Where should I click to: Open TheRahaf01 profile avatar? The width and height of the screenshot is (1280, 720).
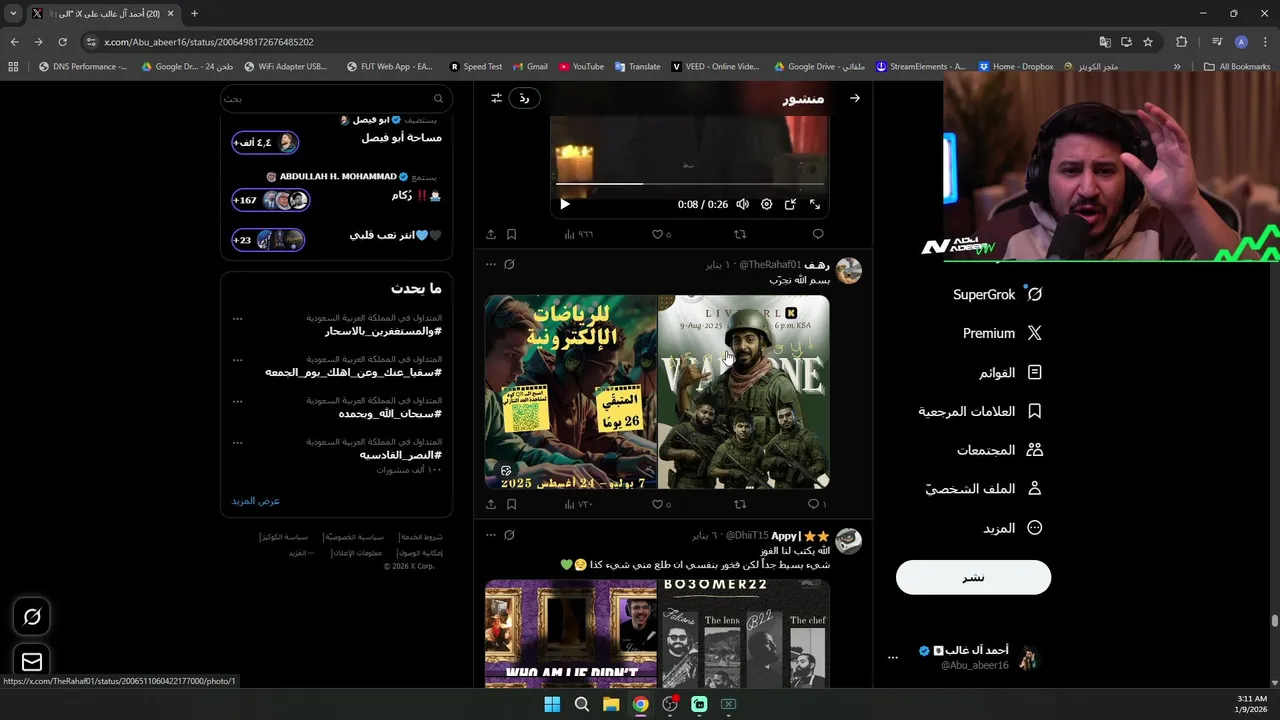pos(848,270)
